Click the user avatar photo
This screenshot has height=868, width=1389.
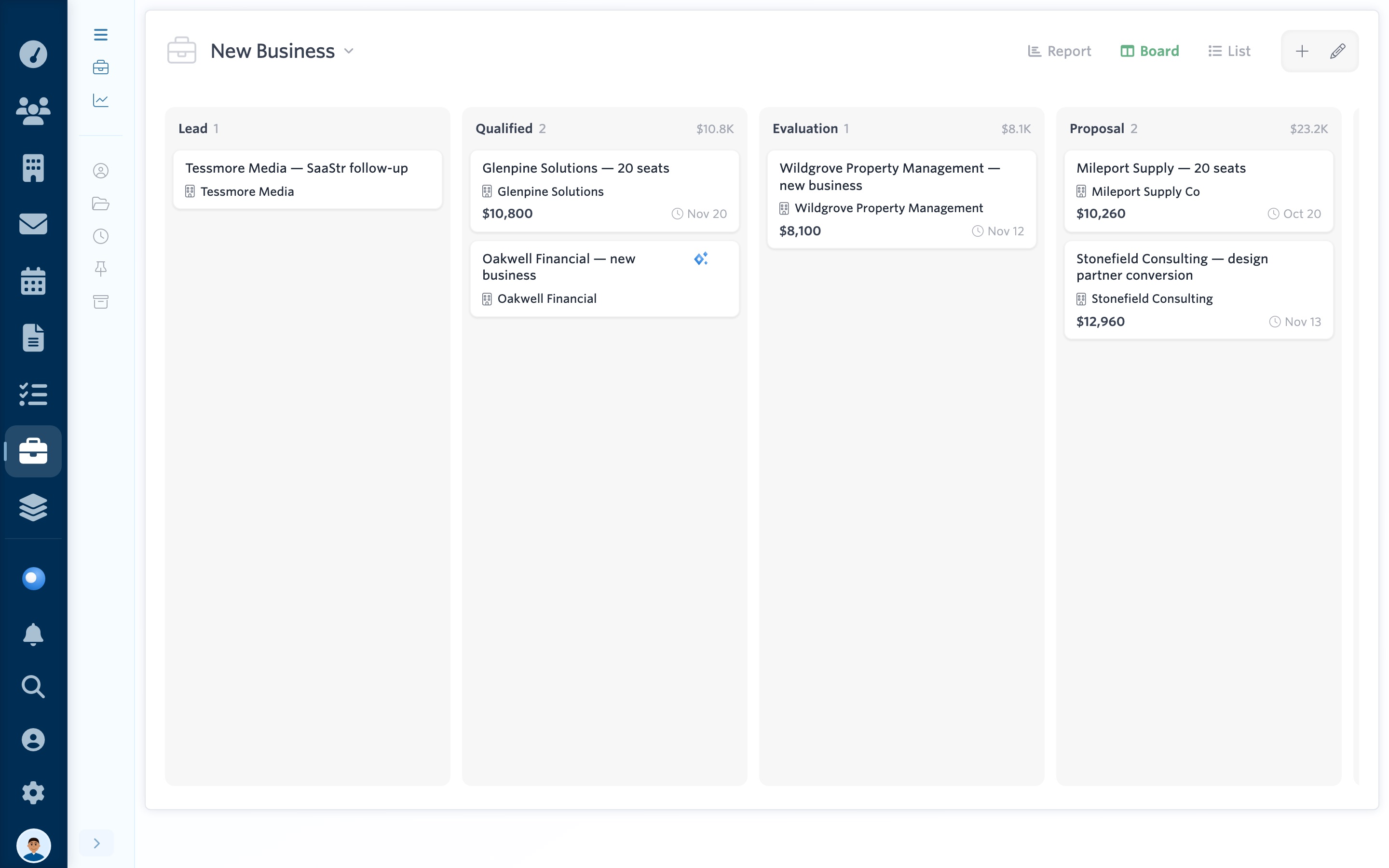tap(33, 845)
